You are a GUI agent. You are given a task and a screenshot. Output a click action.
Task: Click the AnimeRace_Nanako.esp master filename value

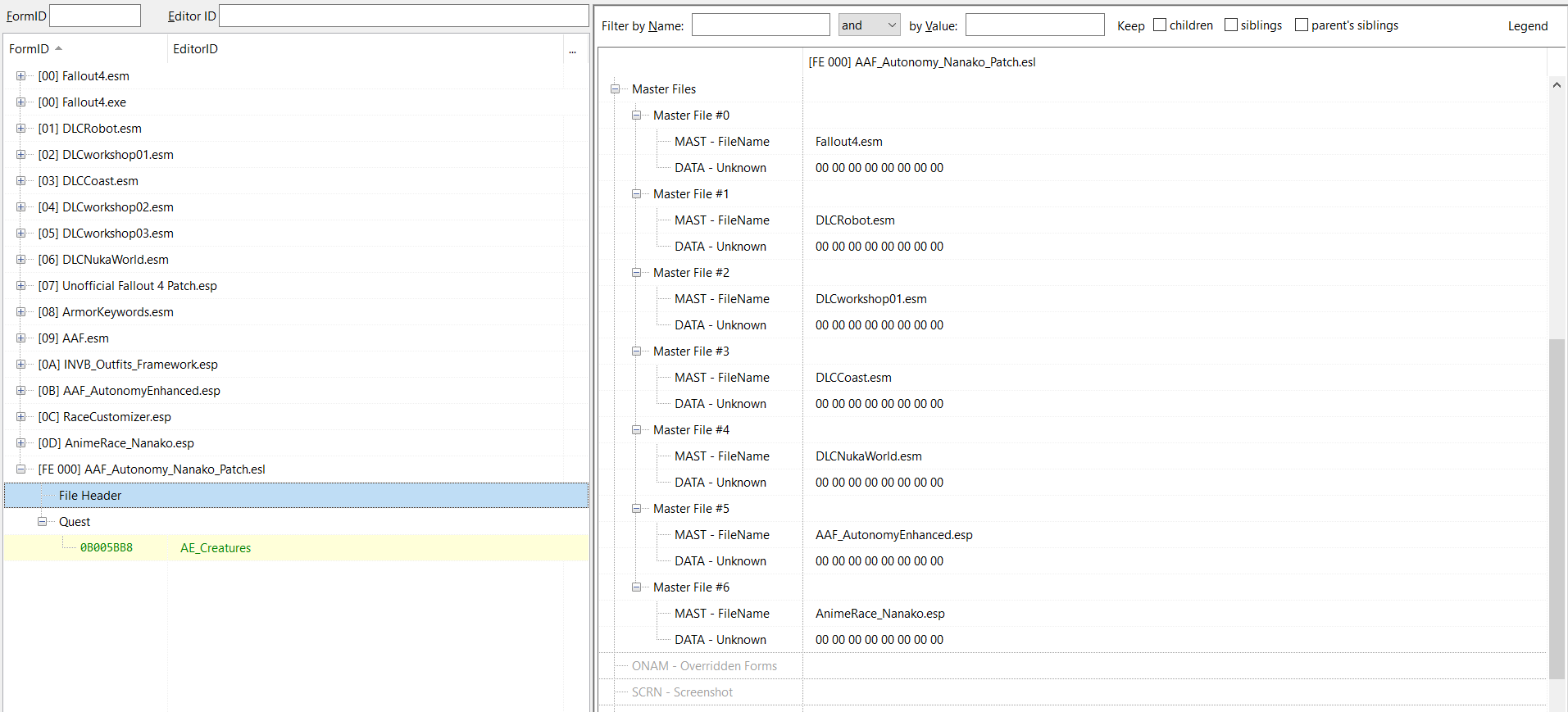point(880,614)
